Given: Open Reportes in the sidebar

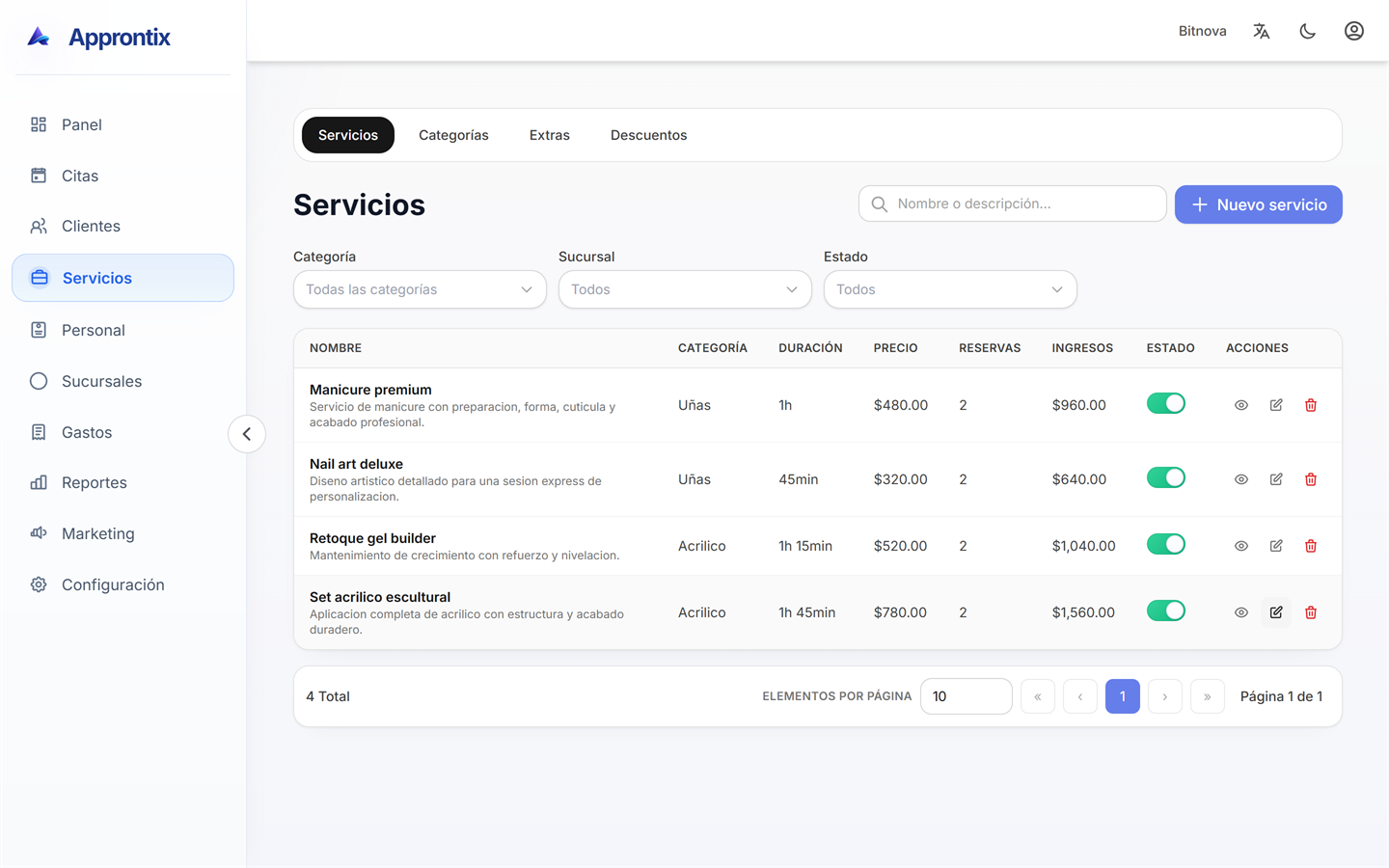Looking at the screenshot, I should [123, 482].
